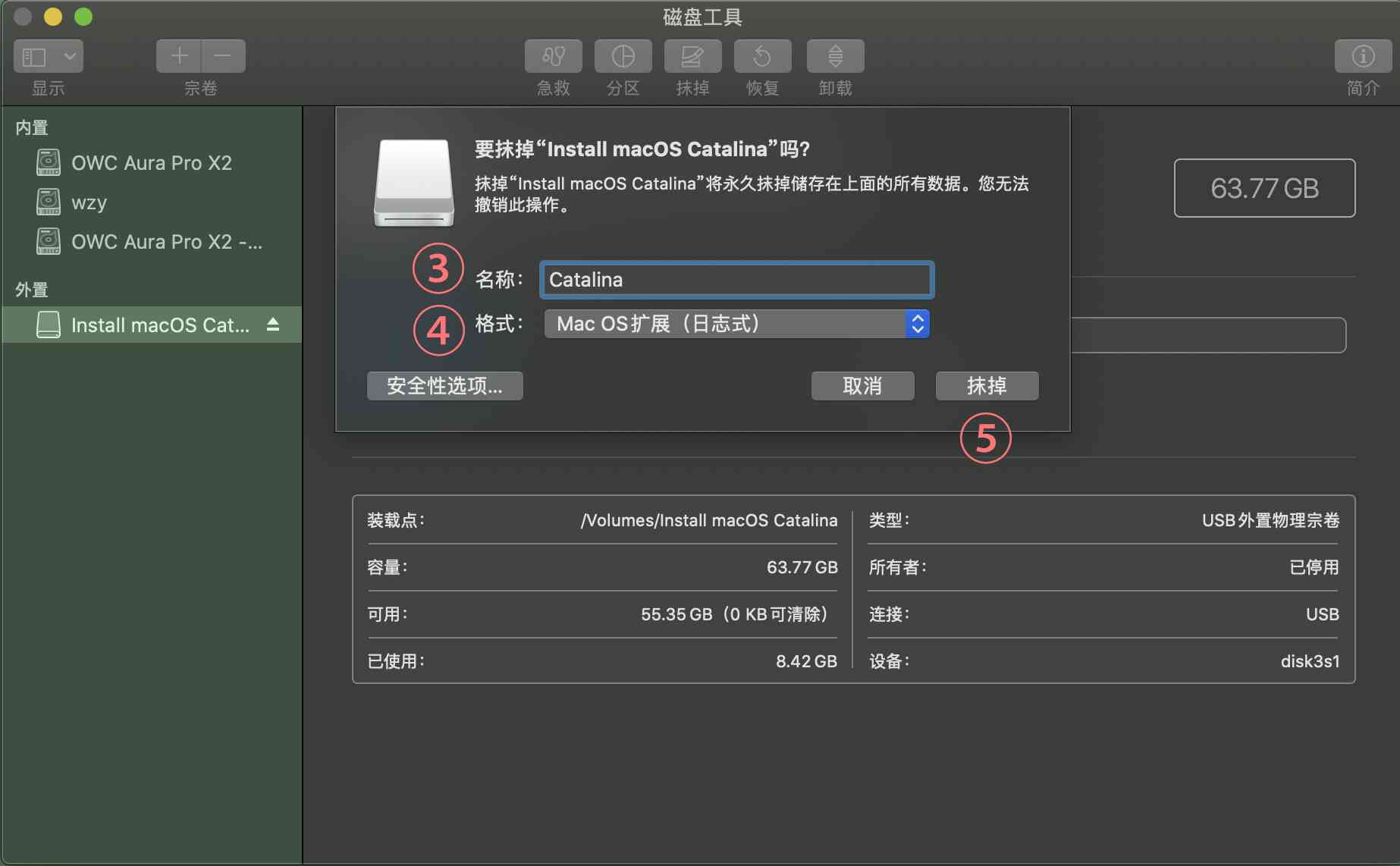The width and height of the screenshot is (1400, 866).
Task: Select Install macOS Cat... external volume
Action: 152,325
